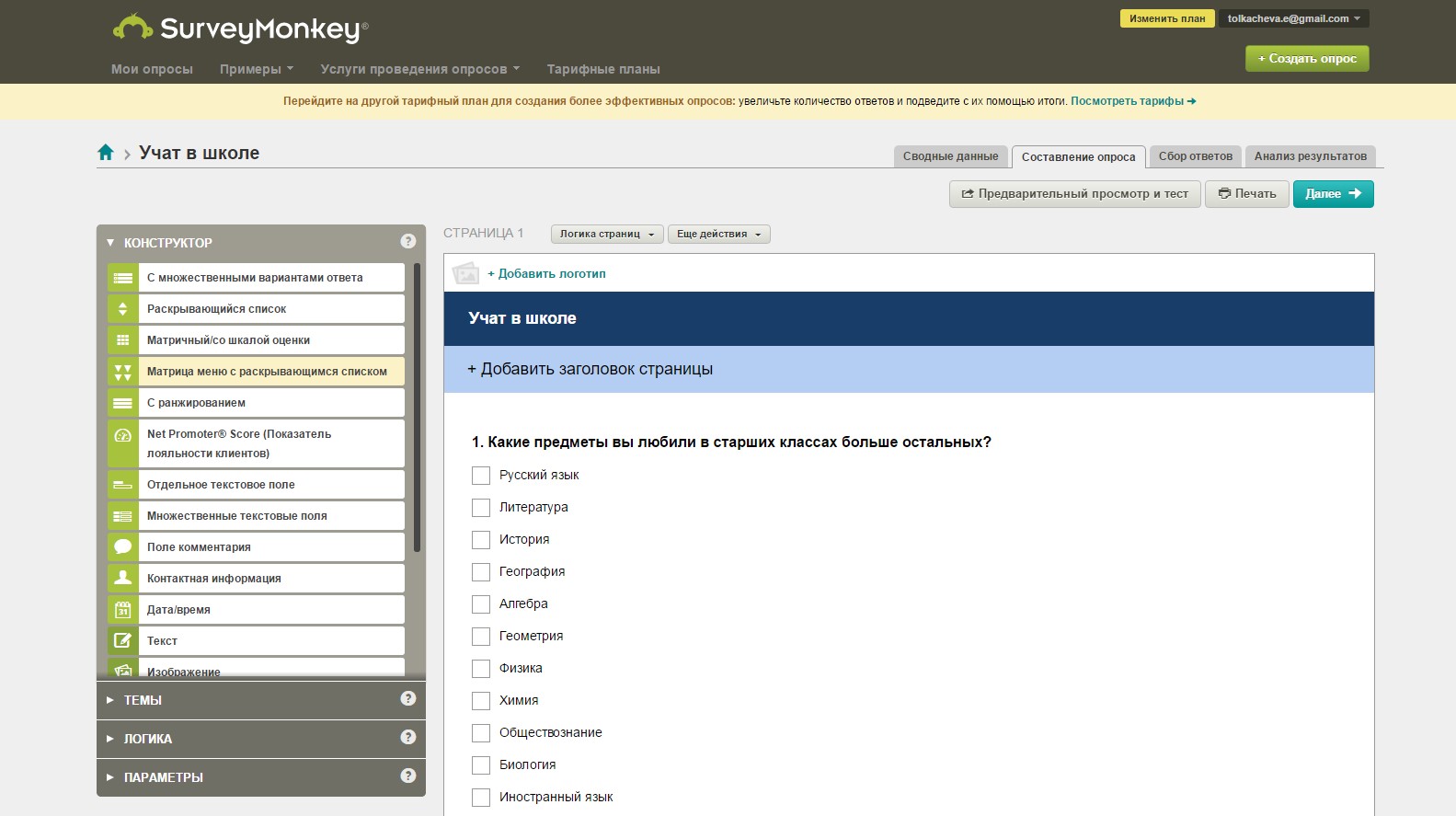Check the Русский язык checkbox
The width and height of the screenshot is (1456, 816).
(481, 476)
